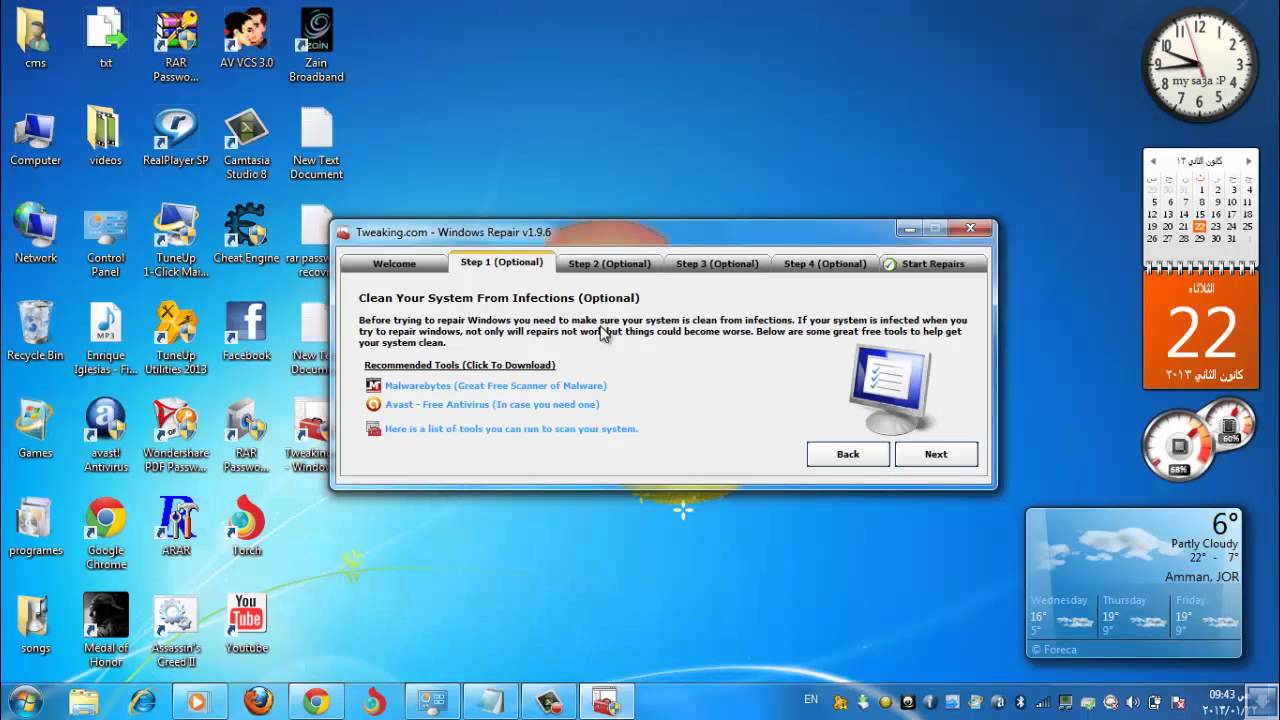Select the Network desktop icon
1280x720 pixels.
[35, 235]
